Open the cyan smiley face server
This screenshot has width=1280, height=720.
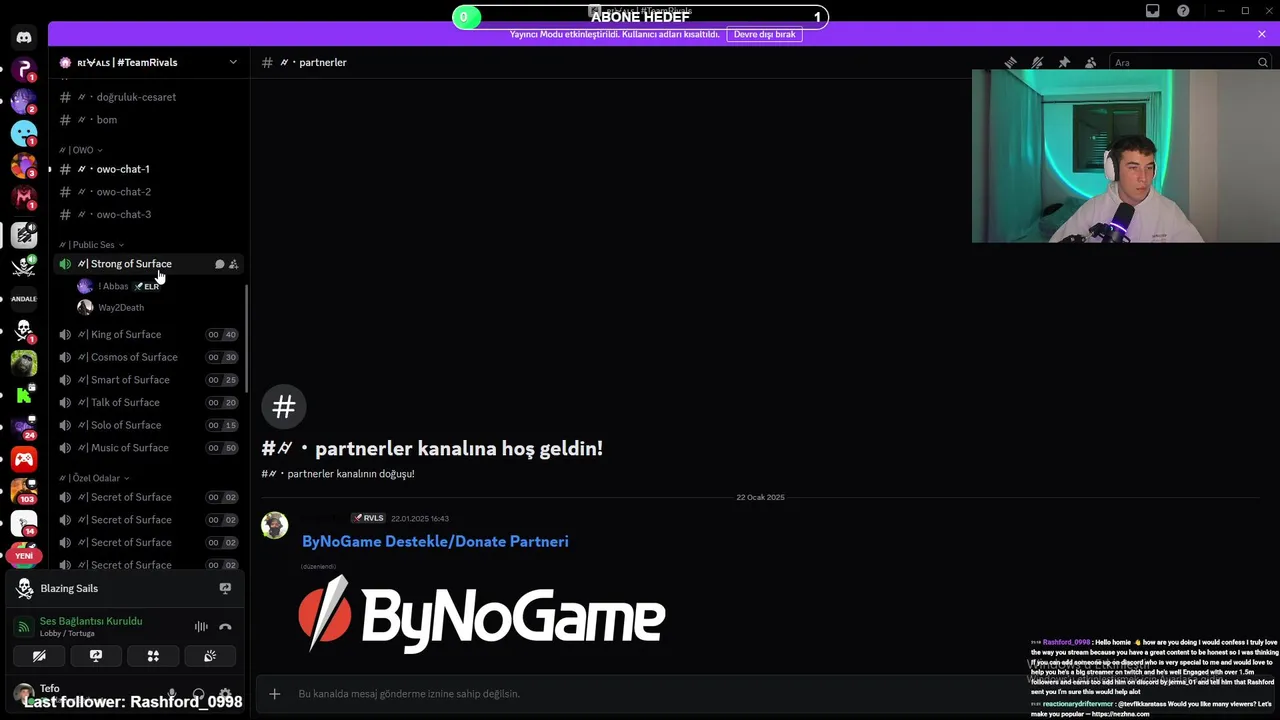[24, 133]
